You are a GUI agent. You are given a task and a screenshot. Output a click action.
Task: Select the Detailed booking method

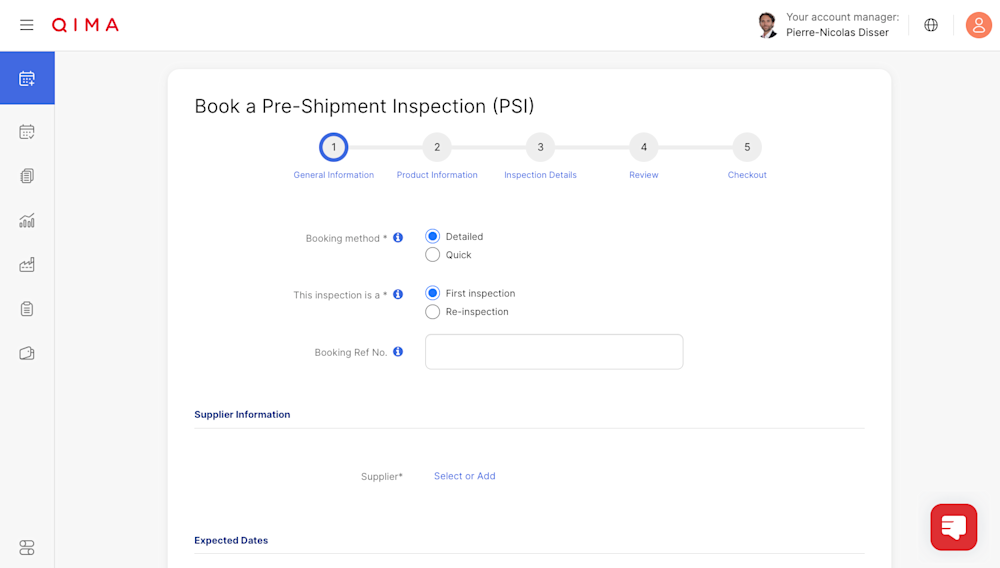pyautogui.click(x=432, y=237)
